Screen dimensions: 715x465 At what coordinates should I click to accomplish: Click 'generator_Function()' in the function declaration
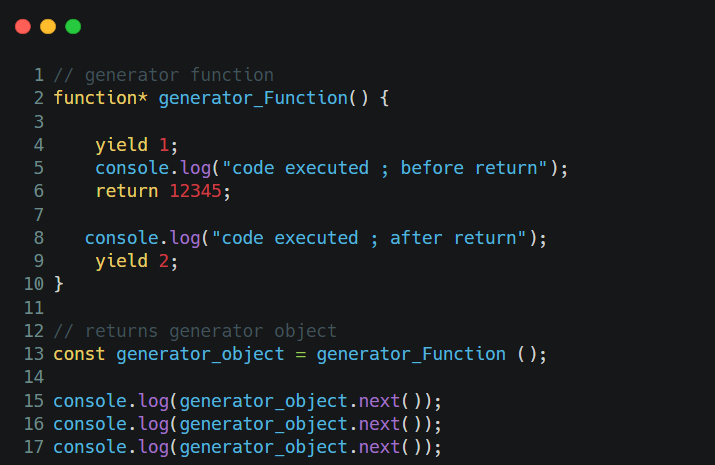click(264, 98)
